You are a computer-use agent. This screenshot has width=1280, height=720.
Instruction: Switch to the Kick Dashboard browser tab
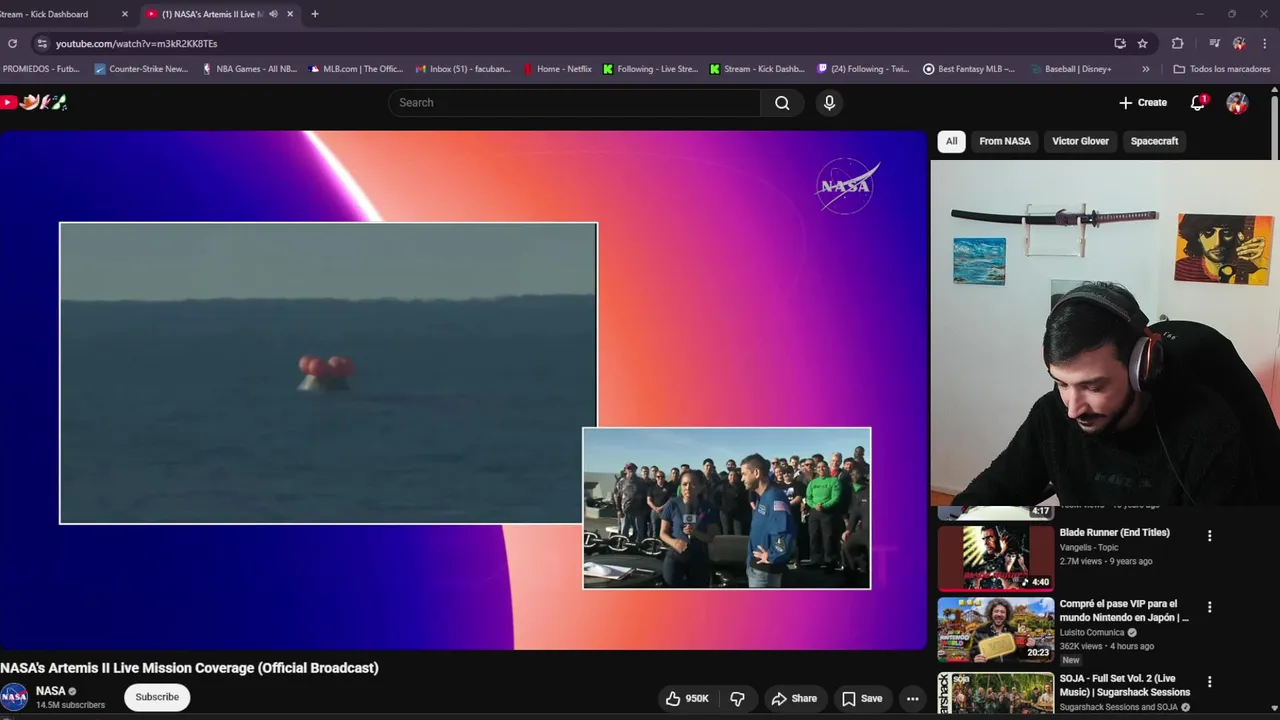tap(60, 14)
